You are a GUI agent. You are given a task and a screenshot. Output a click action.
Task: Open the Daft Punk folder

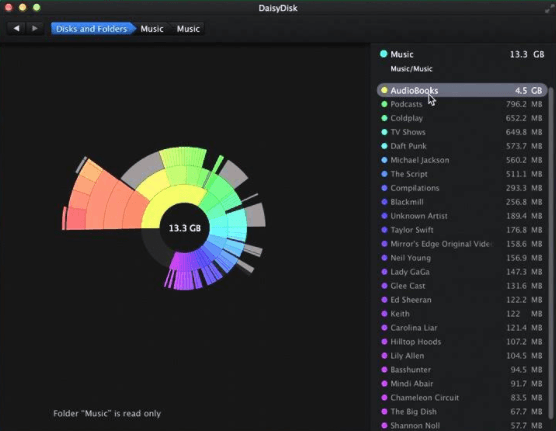pos(462,146)
